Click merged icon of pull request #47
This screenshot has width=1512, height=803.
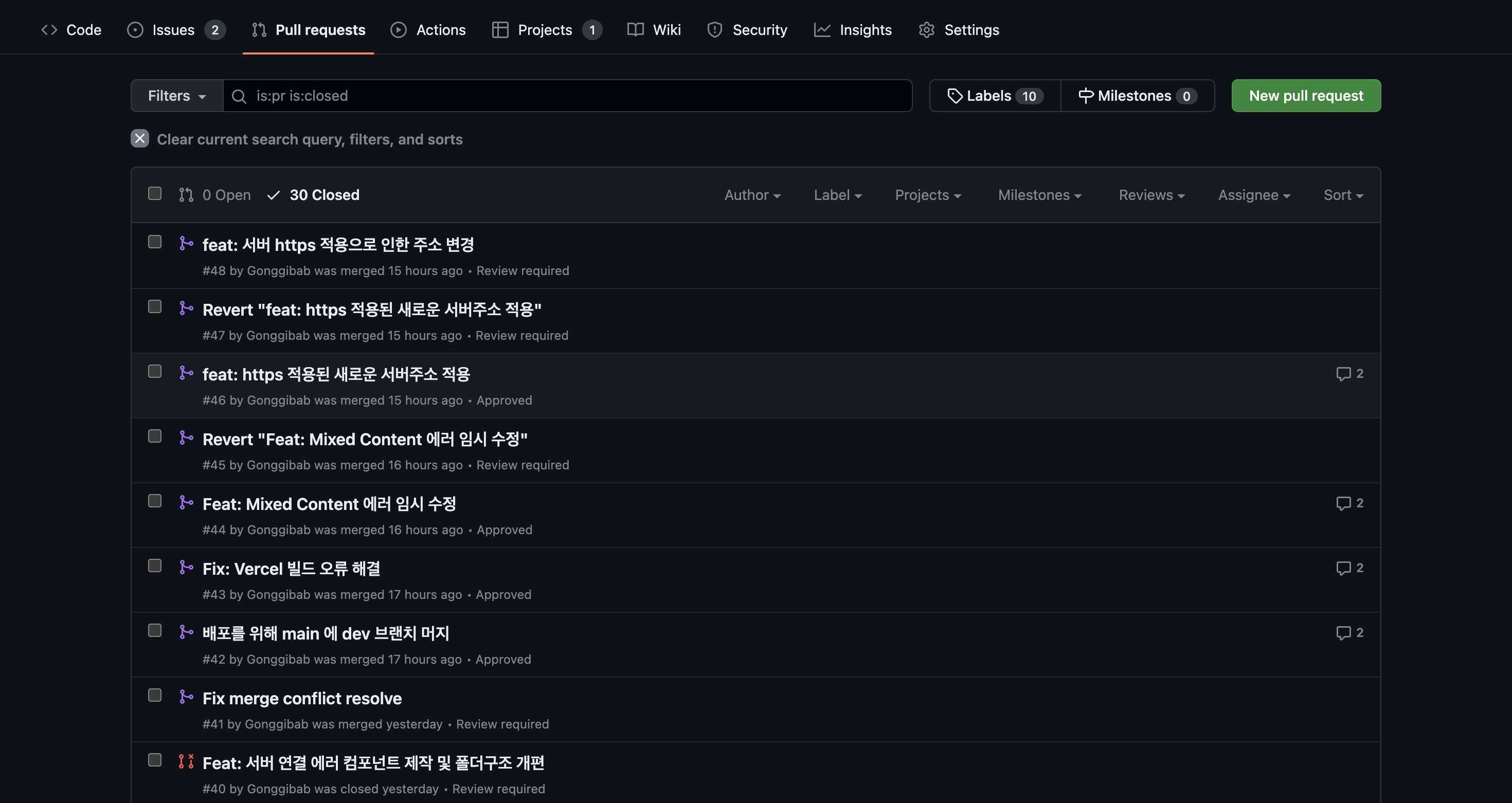186,308
